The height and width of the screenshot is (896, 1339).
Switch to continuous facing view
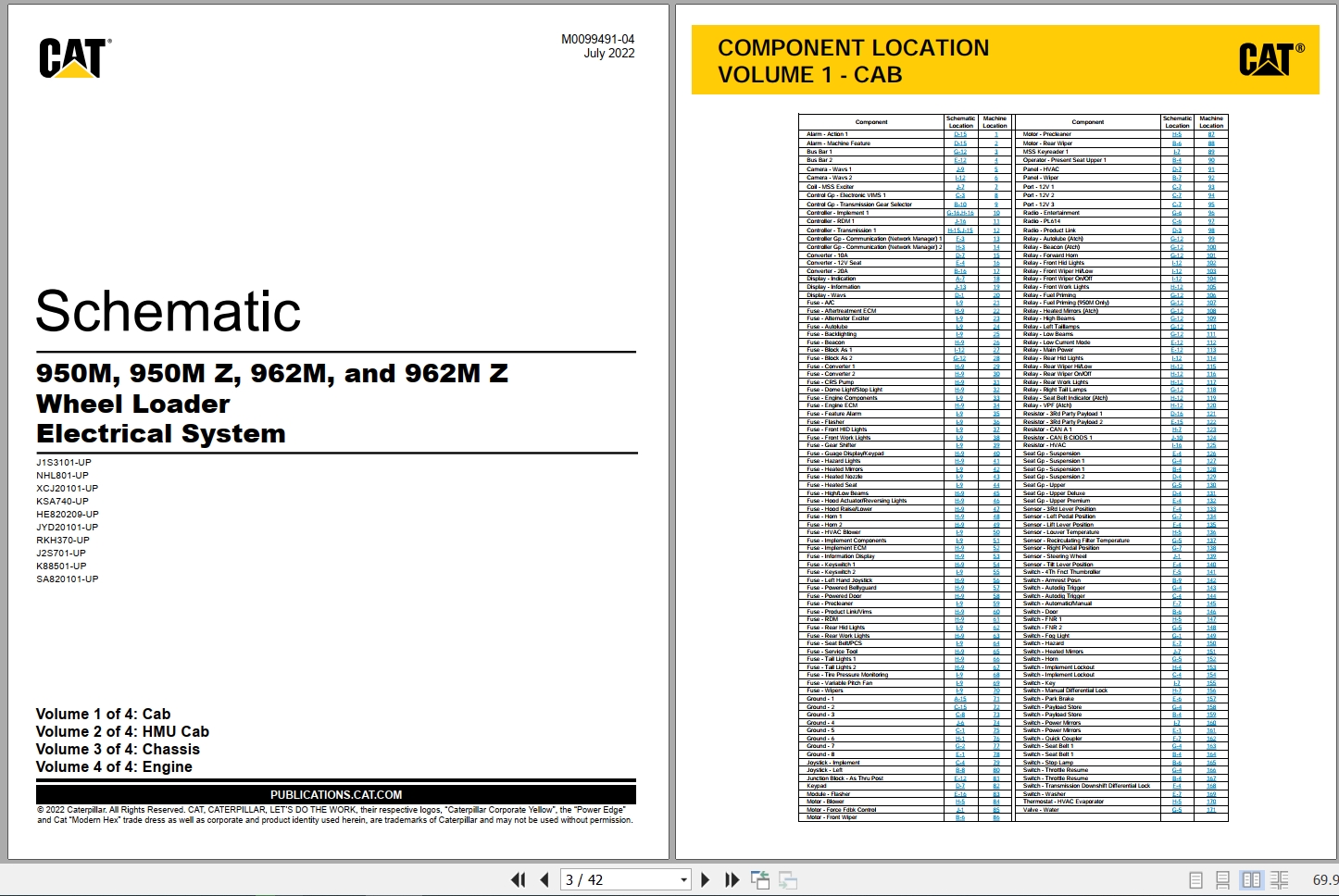(1279, 880)
